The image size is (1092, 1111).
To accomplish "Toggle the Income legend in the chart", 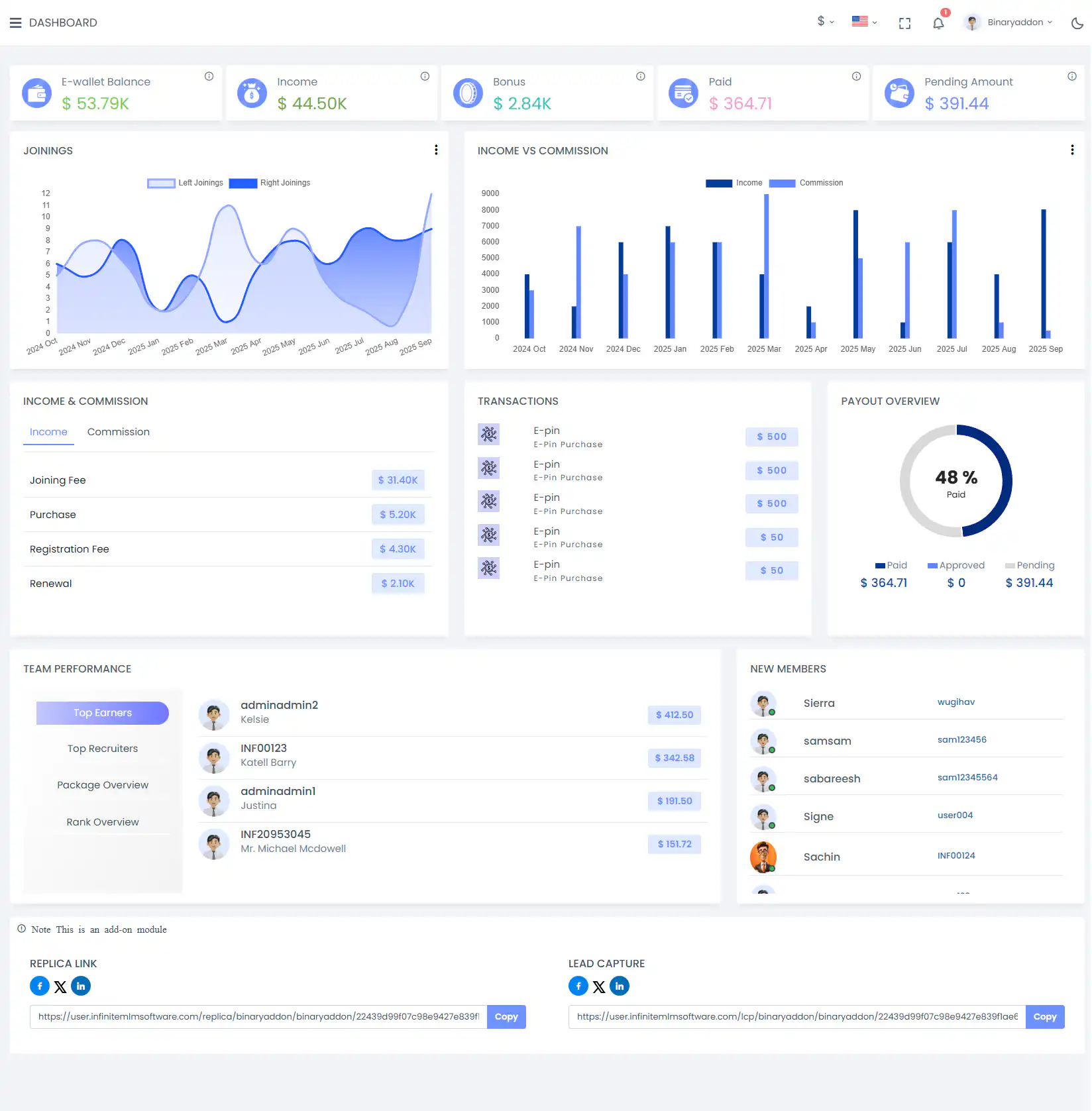I will point(736,183).
